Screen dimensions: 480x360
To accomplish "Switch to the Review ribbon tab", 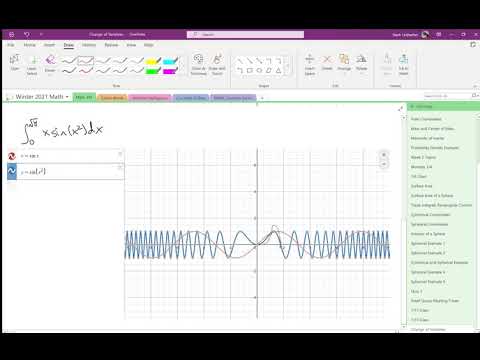I will coord(111,45).
